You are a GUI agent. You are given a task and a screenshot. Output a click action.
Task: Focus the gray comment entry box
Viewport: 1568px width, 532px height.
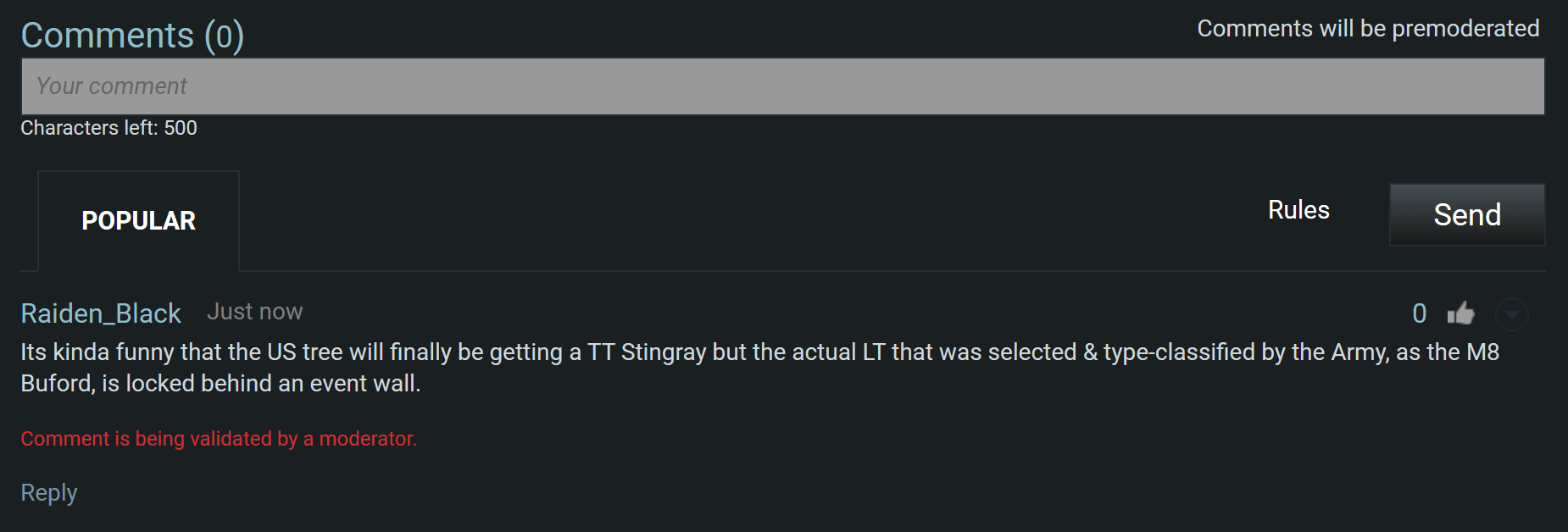782,86
